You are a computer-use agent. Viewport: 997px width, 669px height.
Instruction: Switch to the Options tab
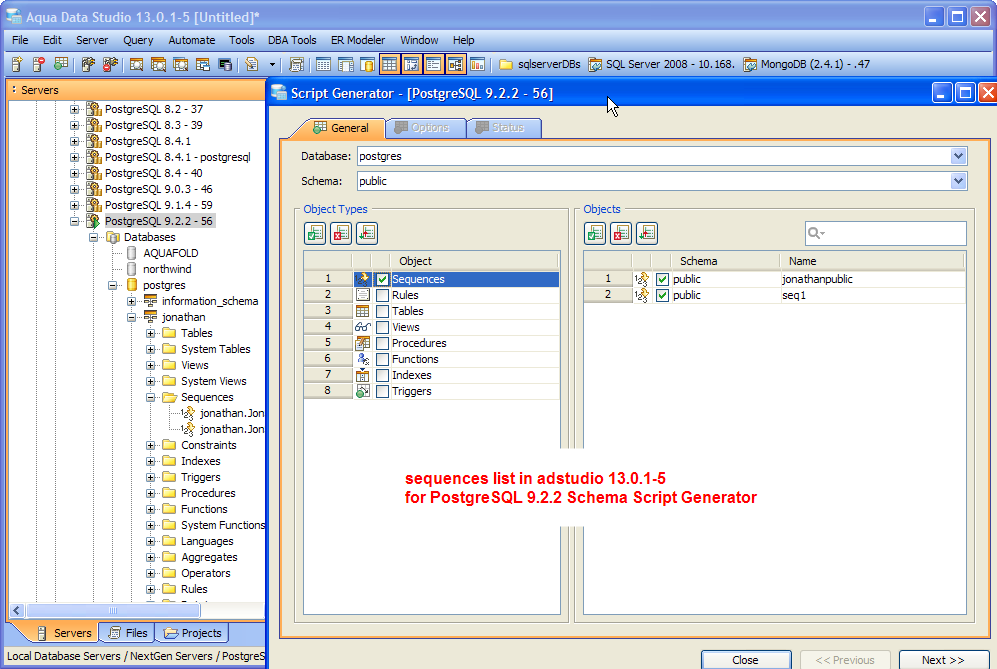coord(424,128)
